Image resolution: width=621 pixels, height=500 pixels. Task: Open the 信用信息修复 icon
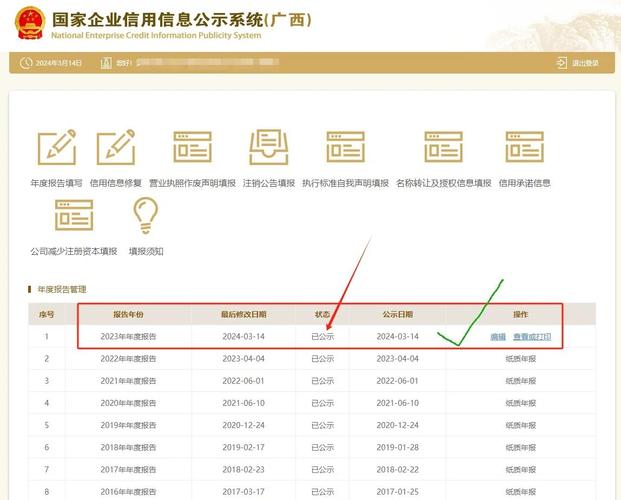pos(116,147)
